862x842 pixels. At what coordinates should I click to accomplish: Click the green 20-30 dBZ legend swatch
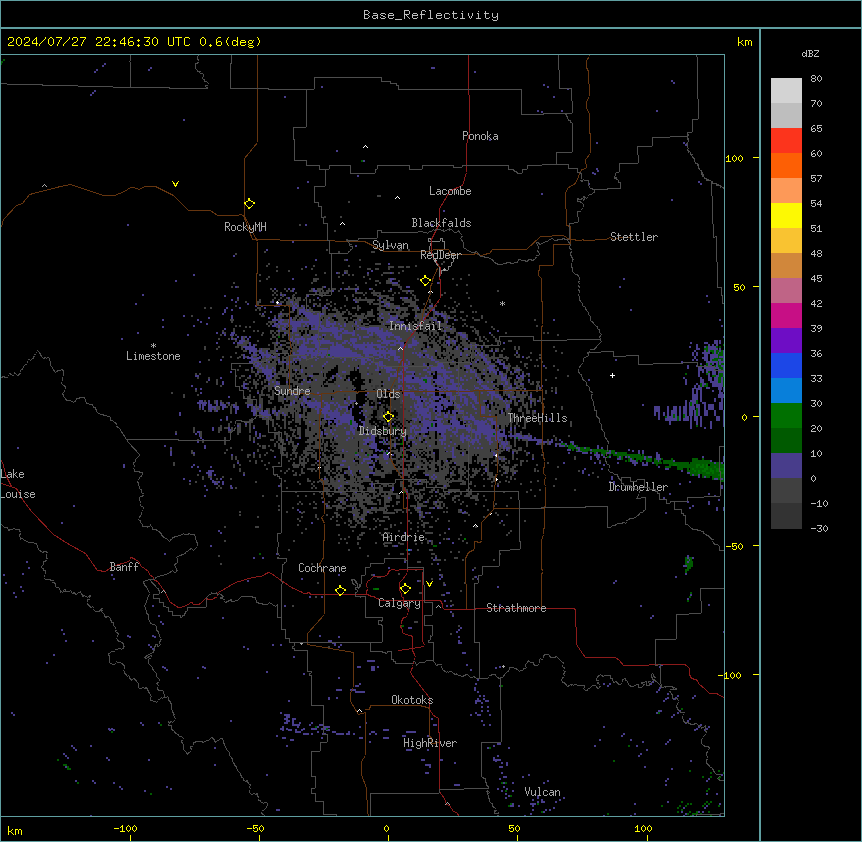click(786, 416)
